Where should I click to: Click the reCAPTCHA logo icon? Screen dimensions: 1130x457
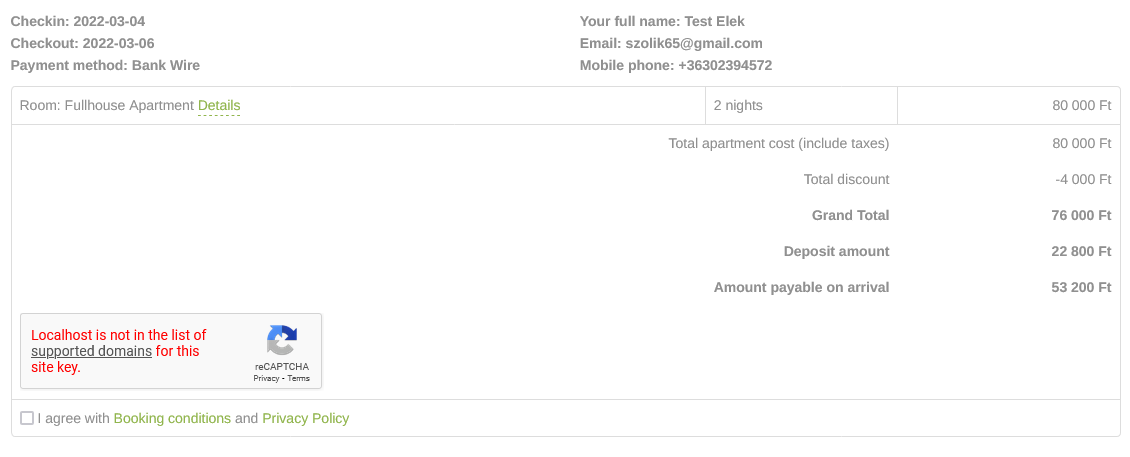pos(281,341)
